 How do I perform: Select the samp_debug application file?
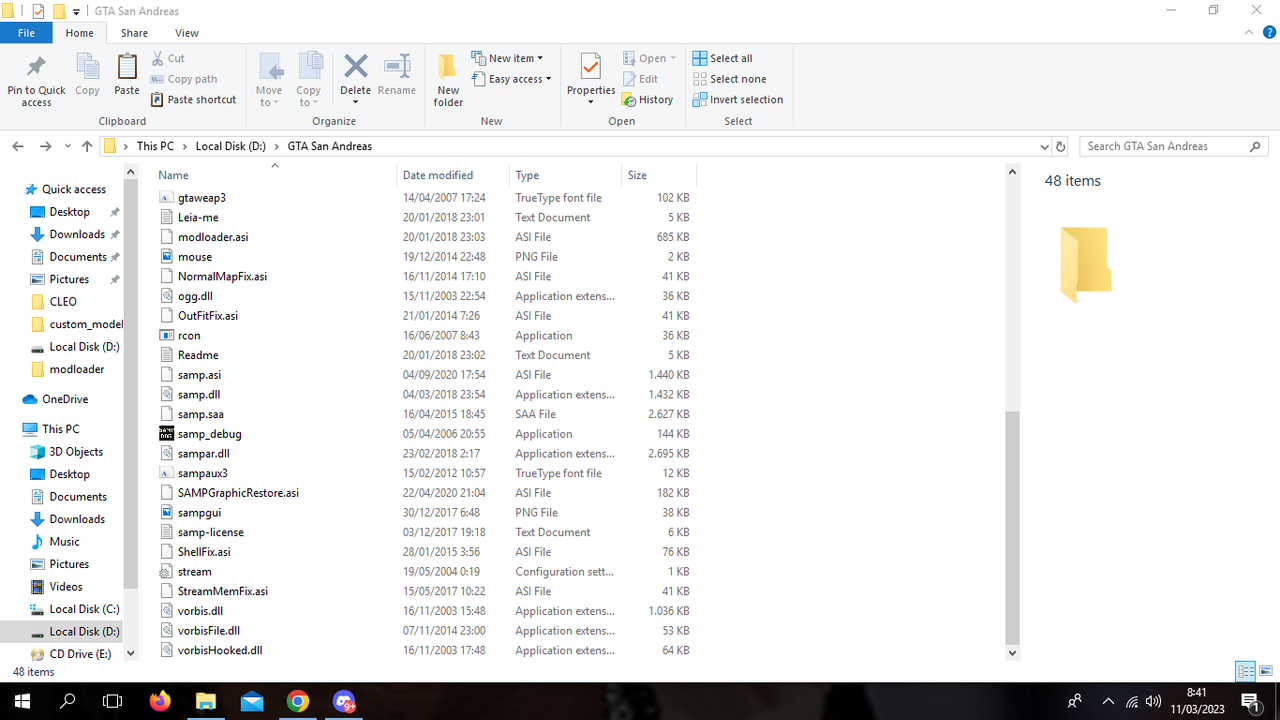[425, 434]
